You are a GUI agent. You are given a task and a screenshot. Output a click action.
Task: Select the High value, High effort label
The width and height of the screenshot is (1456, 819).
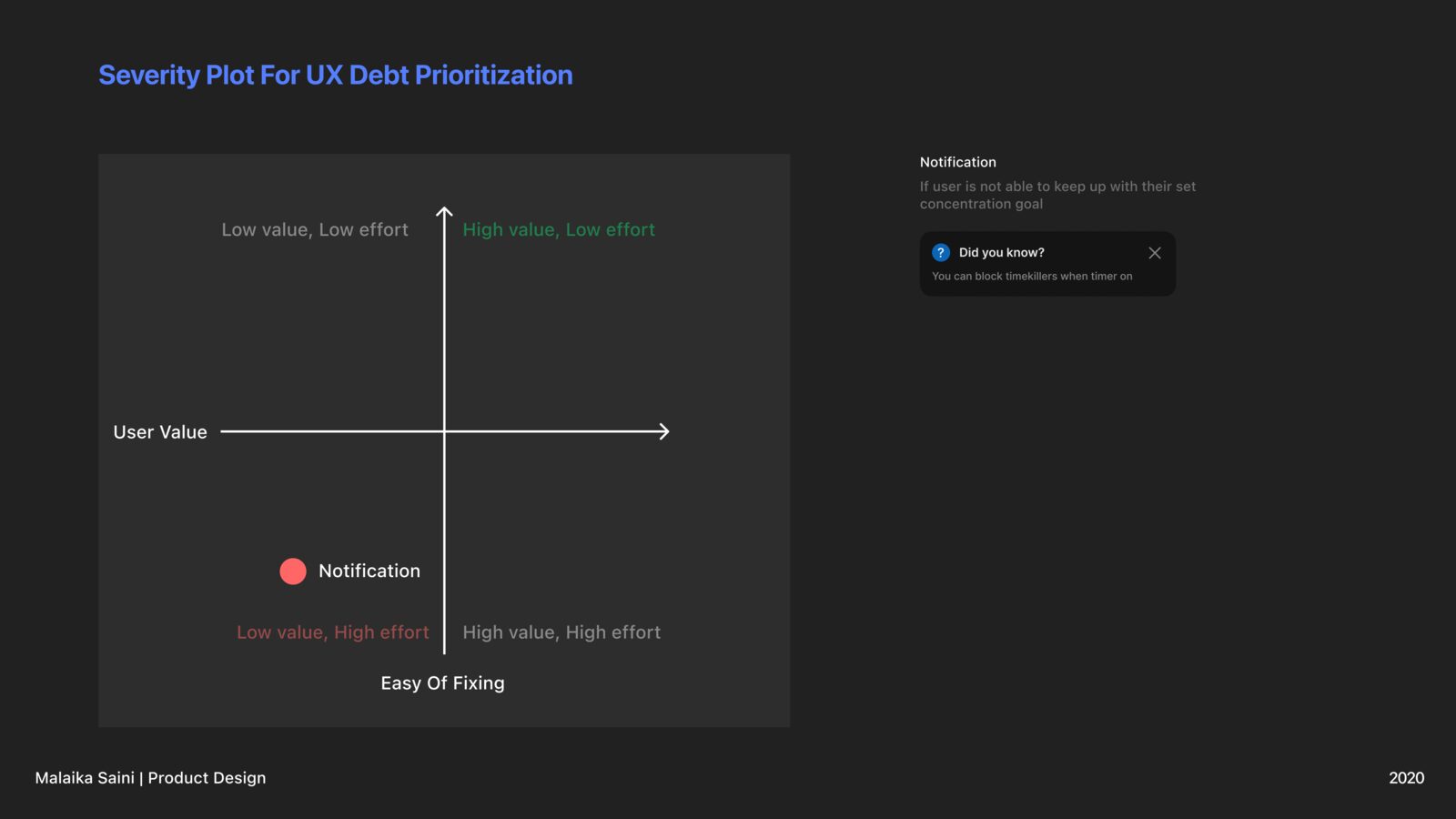(x=561, y=632)
